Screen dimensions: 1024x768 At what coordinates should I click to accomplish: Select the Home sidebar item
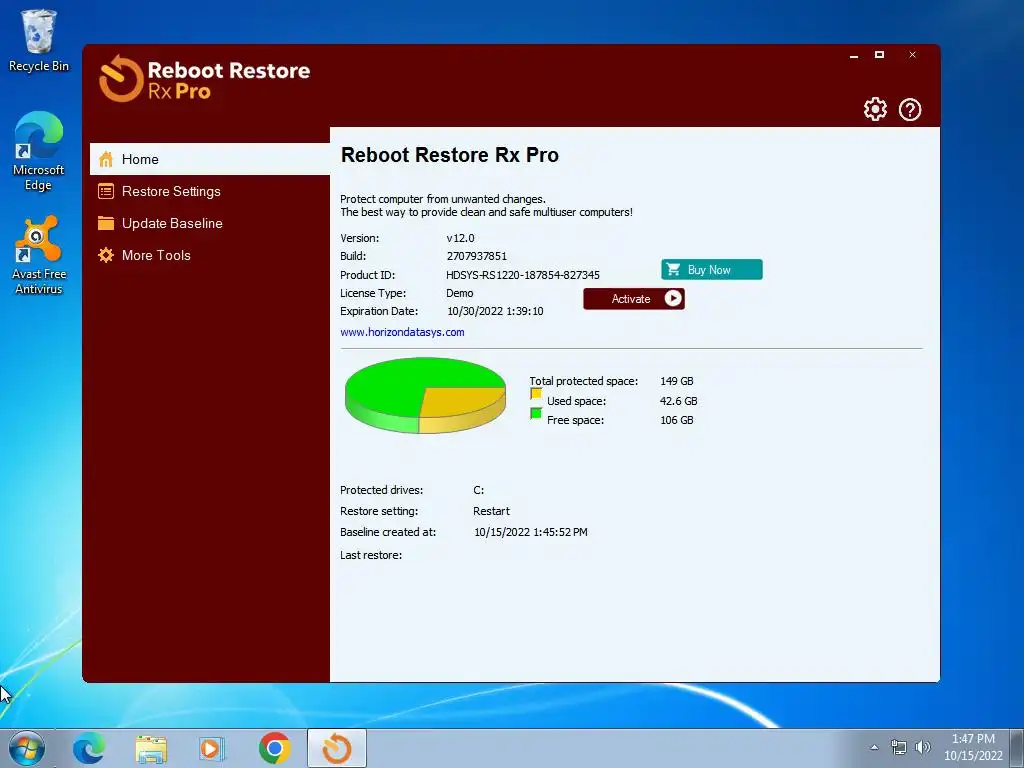pos(210,159)
